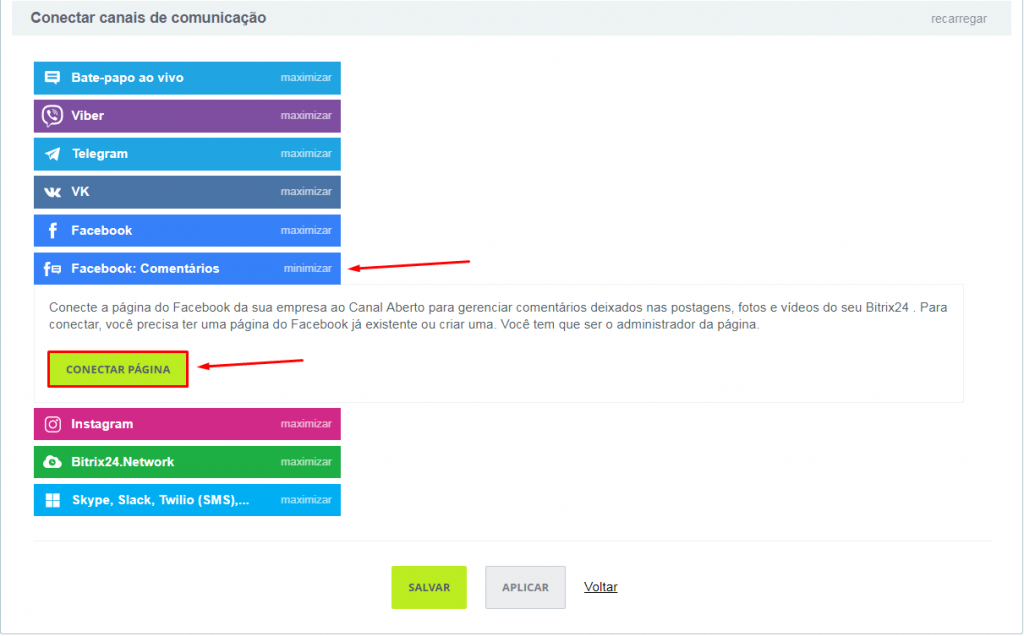1024x636 pixels.
Task: Maximize the VK channel section
Action: point(306,191)
